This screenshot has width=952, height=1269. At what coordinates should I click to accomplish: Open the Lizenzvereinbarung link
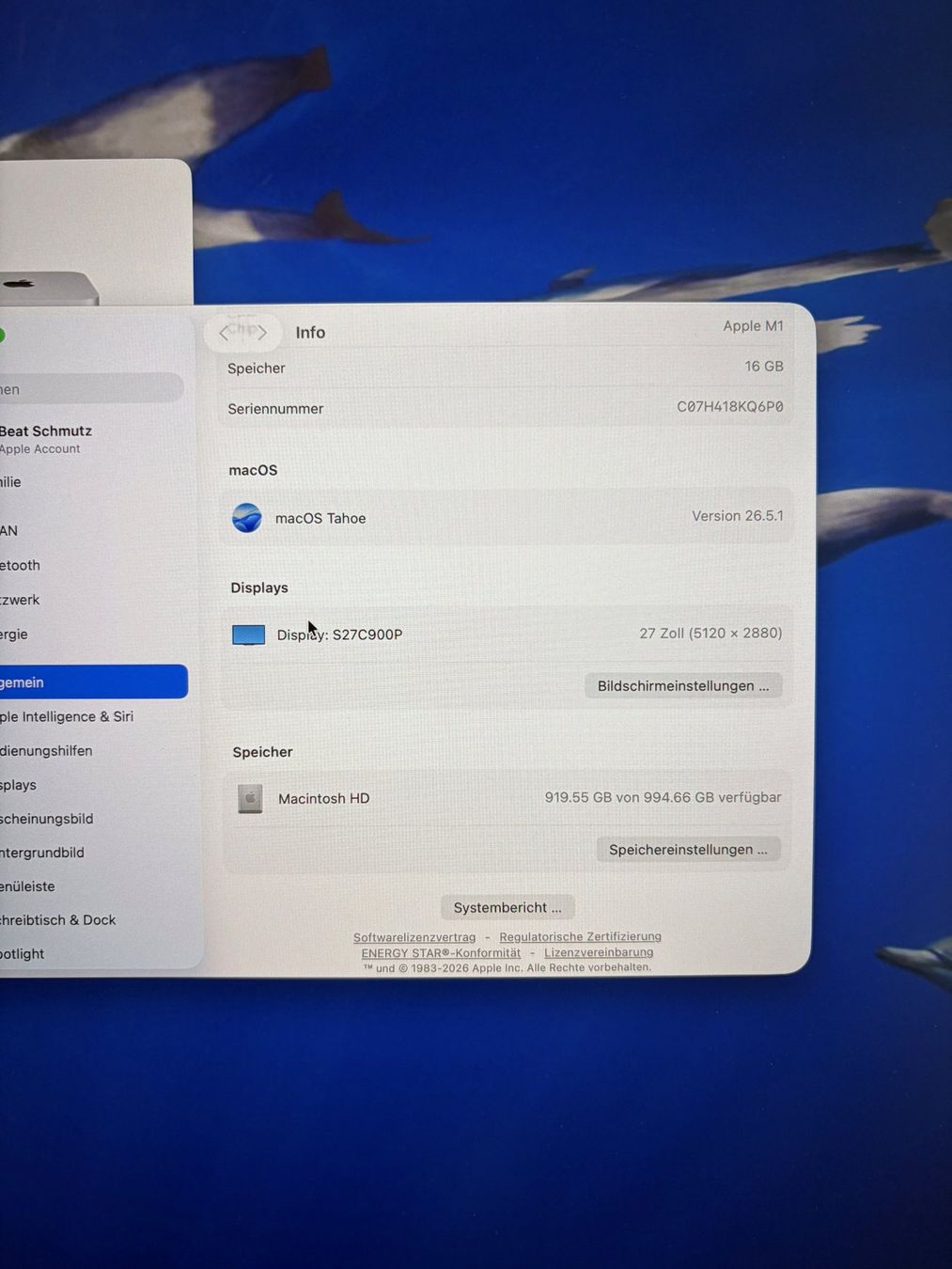tap(599, 952)
